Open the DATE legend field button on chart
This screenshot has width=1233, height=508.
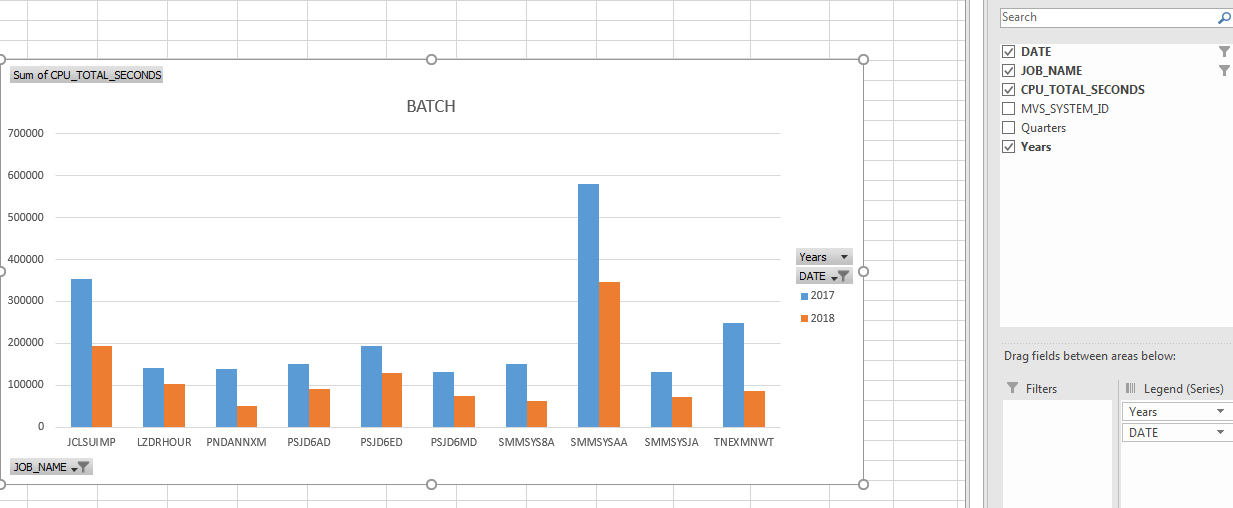[x=824, y=276]
